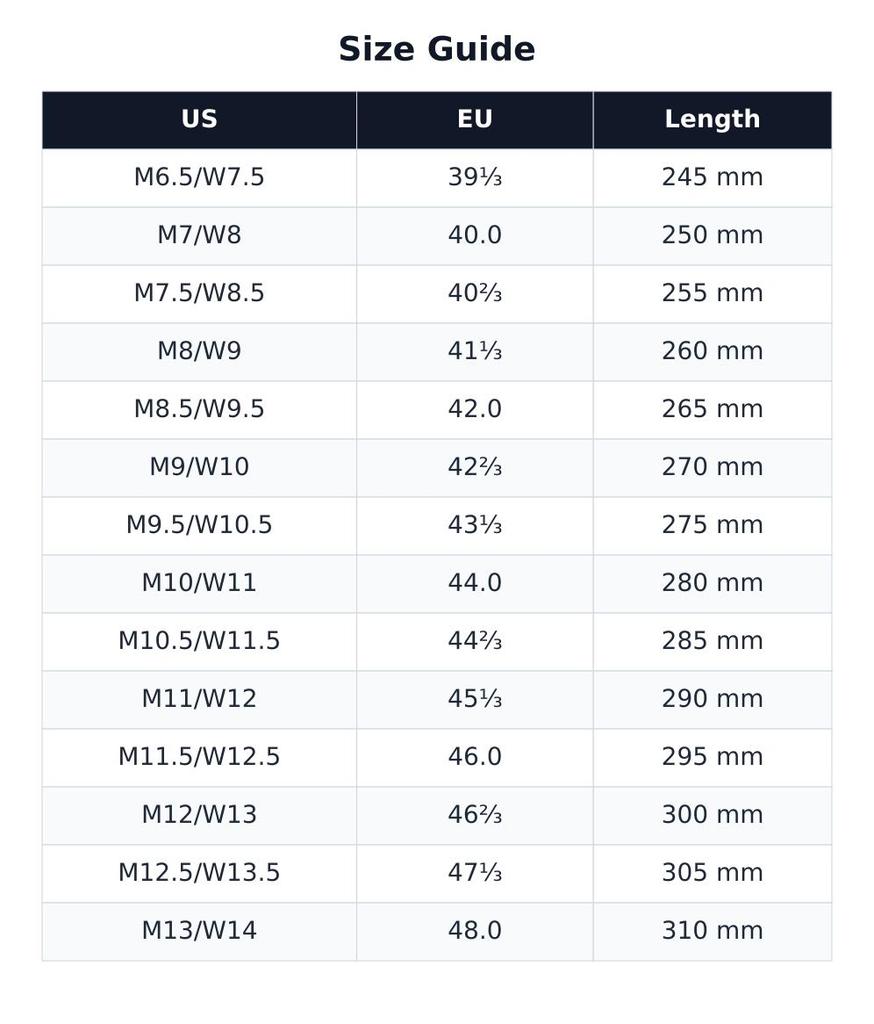The width and height of the screenshot is (874, 1024).
Task: Click the M10/W11 size cell
Action: tap(199, 583)
